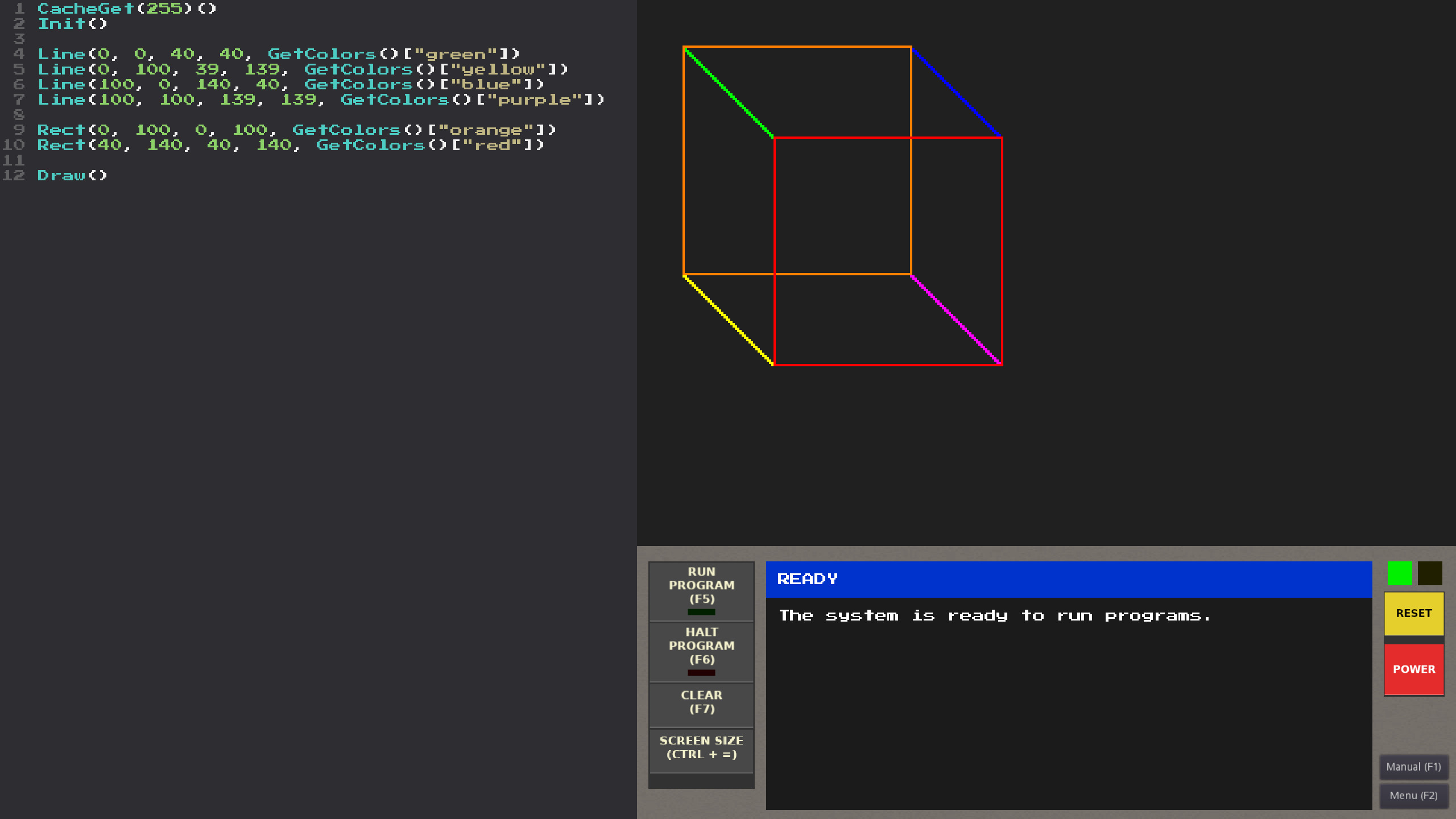Click the magenta diagonal line on the display
The height and width of the screenshot is (819, 1456).
[x=955, y=318]
